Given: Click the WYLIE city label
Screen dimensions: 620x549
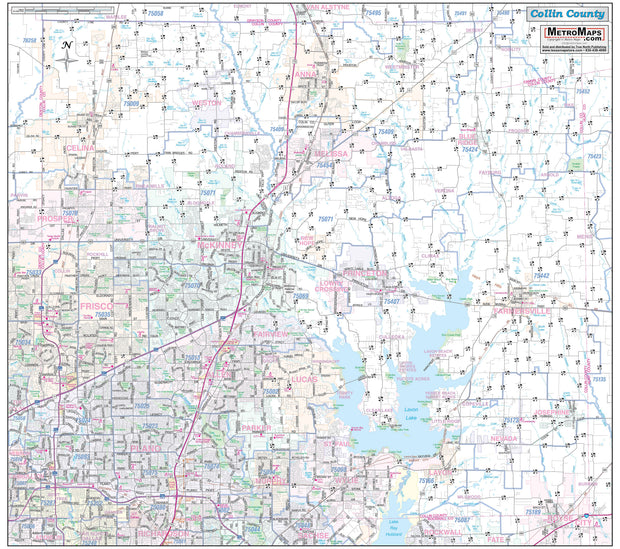Looking at the screenshot, I should [x=347, y=480].
